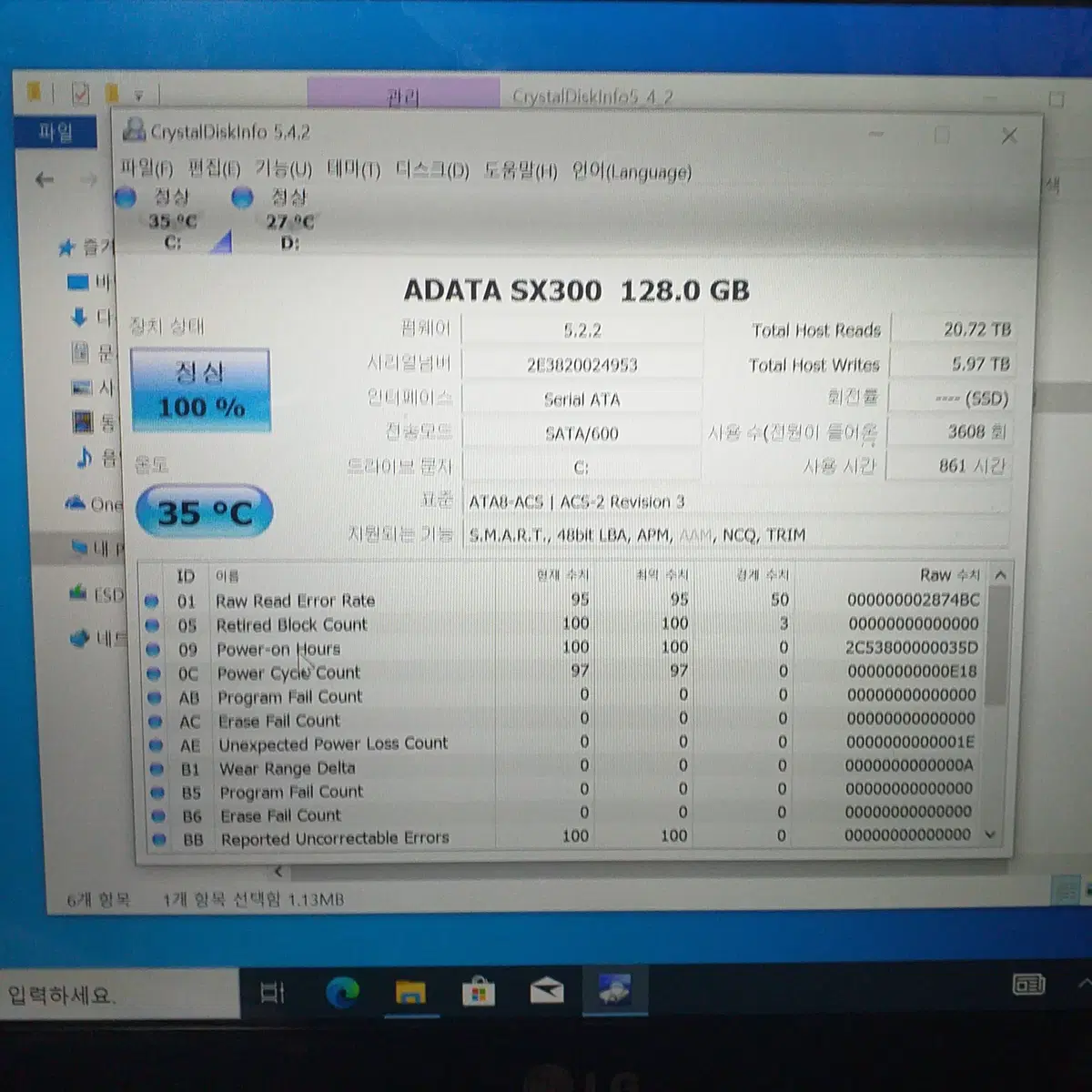Image resolution: width=1092 pixels, height=1092 pixels.
Task: Click the ID column header
Action: (186, 576)
